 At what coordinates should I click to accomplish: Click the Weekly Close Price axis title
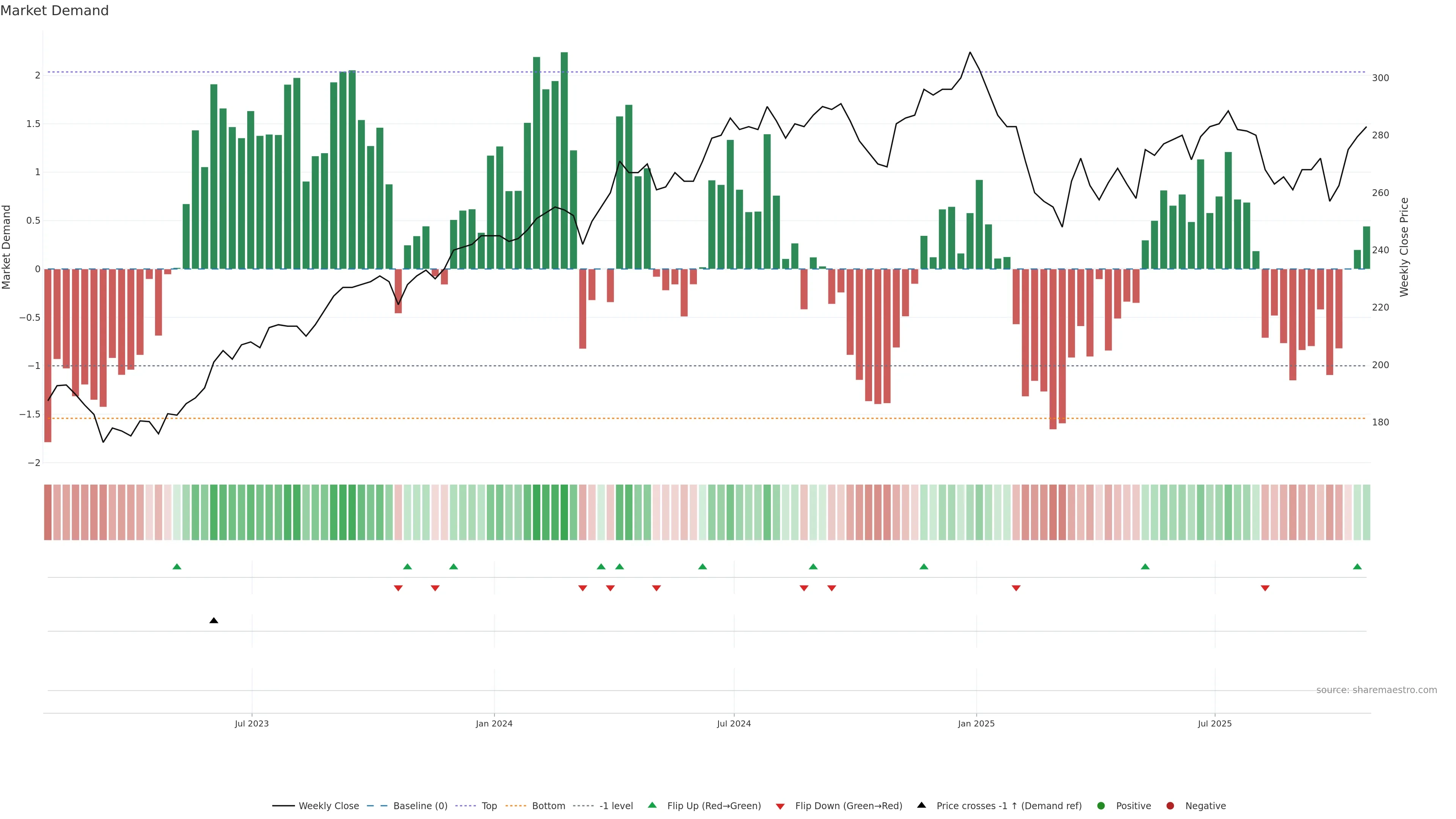(x=1404, y=247)
